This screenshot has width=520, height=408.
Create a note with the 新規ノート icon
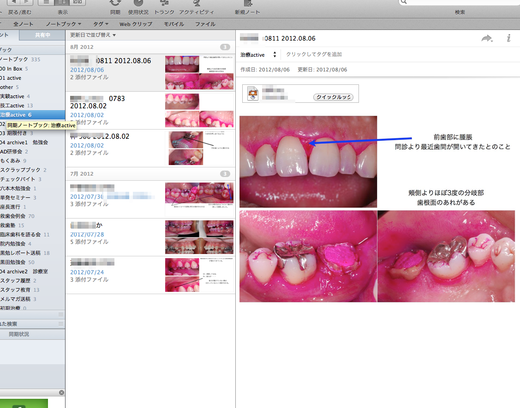point(248,3)
